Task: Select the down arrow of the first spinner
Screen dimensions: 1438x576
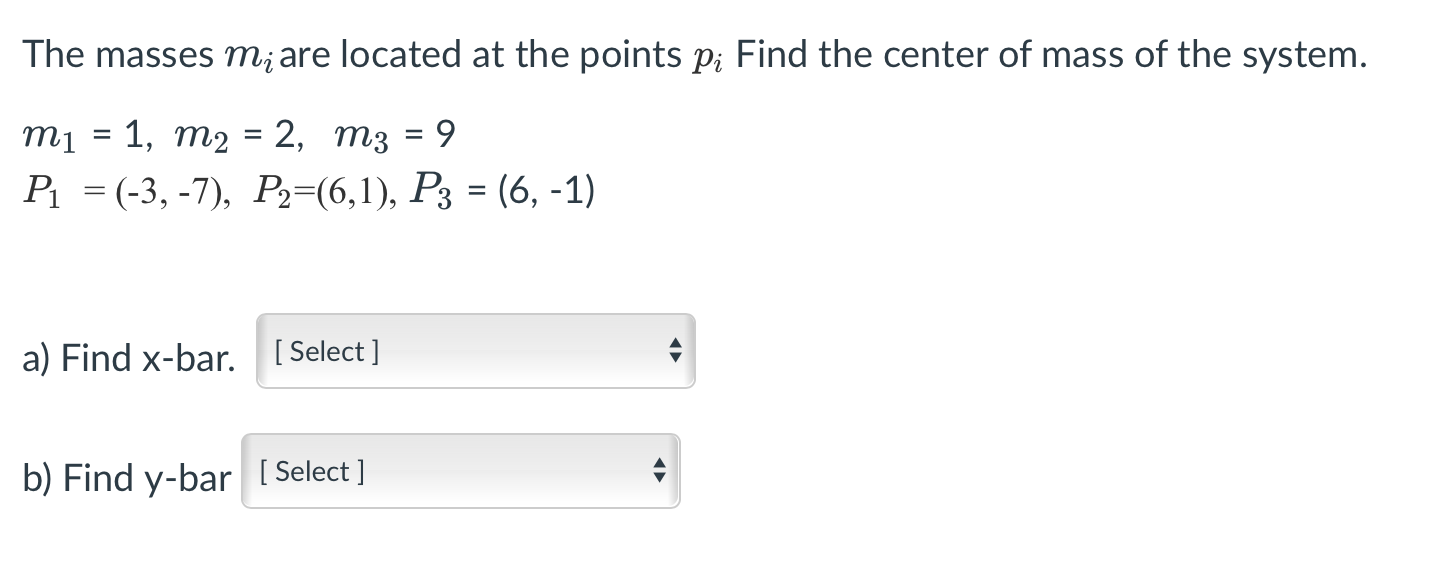Action: pos(676,358)
